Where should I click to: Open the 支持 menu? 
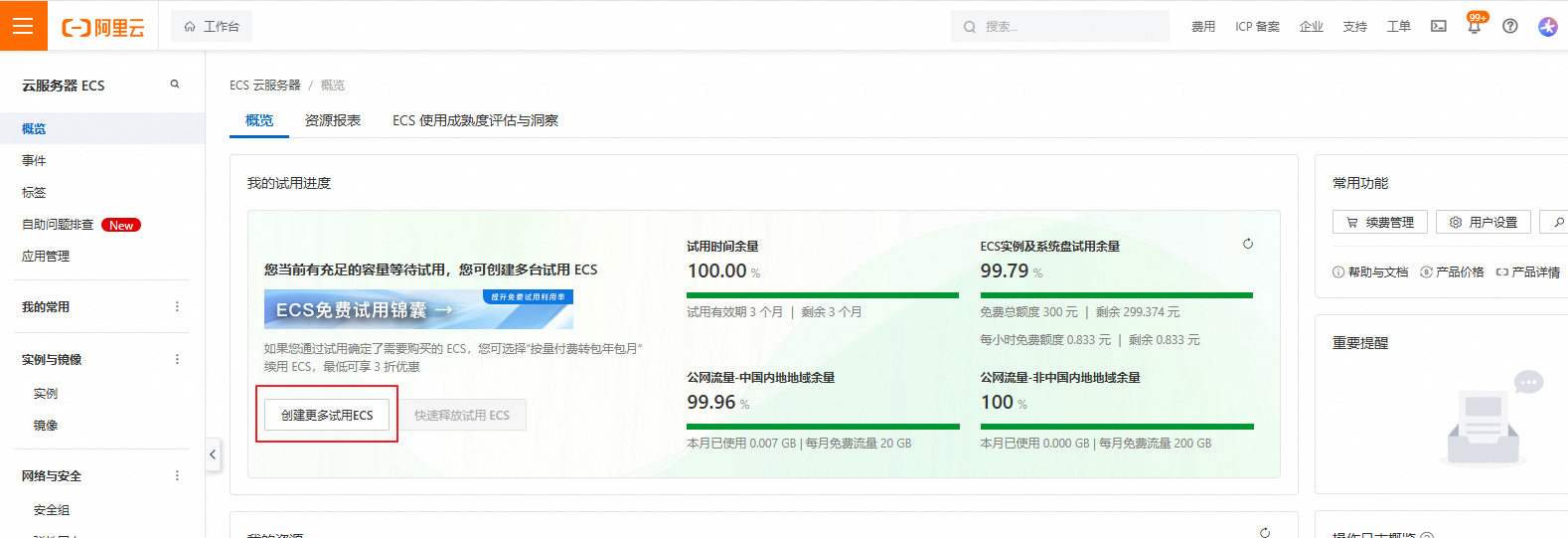(x=1355, y=27)
